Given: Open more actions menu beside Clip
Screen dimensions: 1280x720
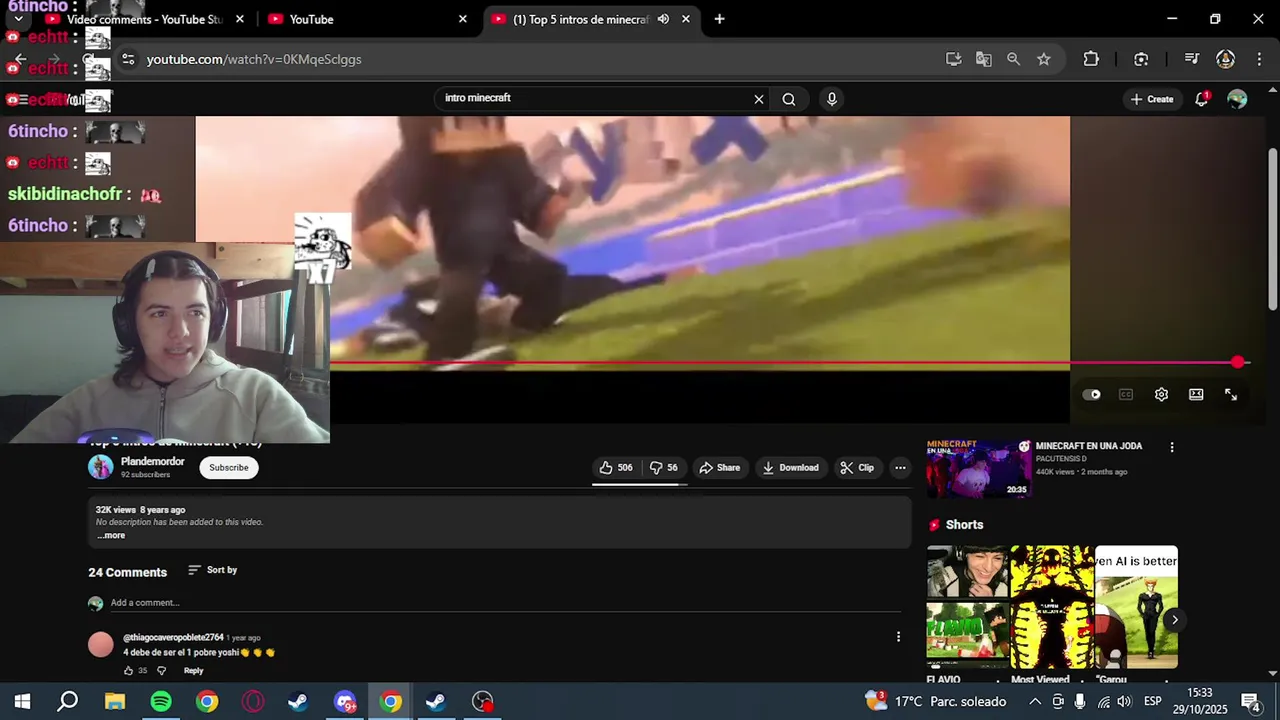Looking at the screenshot, I should [x=900, y=468].
